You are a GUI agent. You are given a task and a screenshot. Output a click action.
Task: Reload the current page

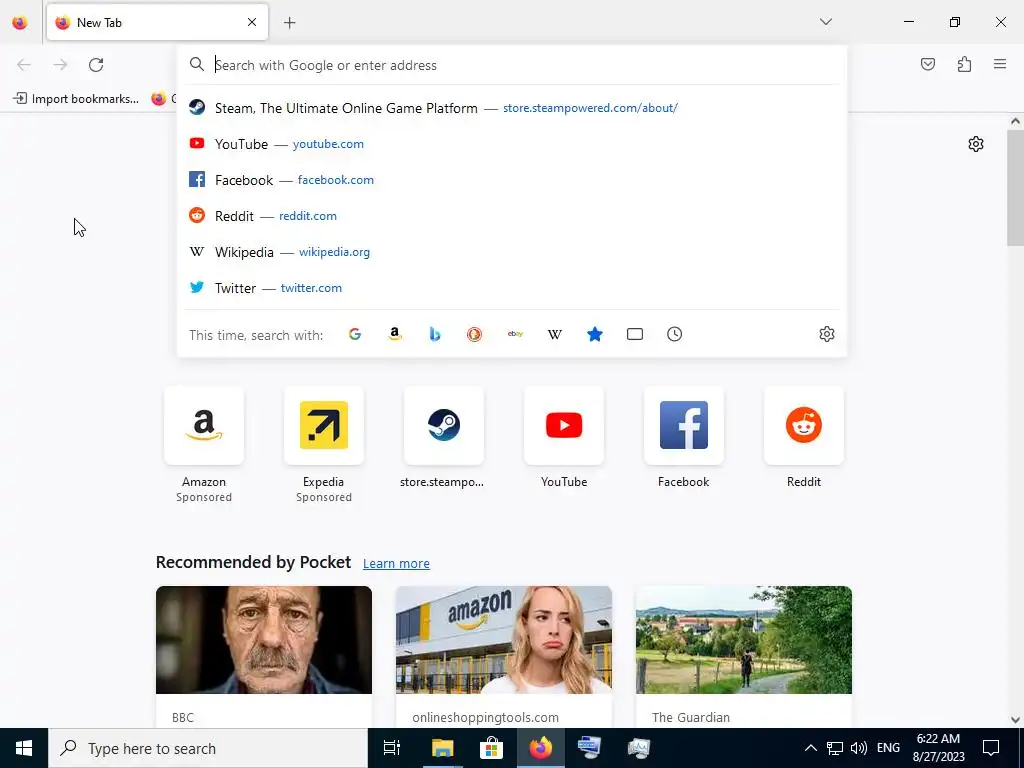pos(96,65)
